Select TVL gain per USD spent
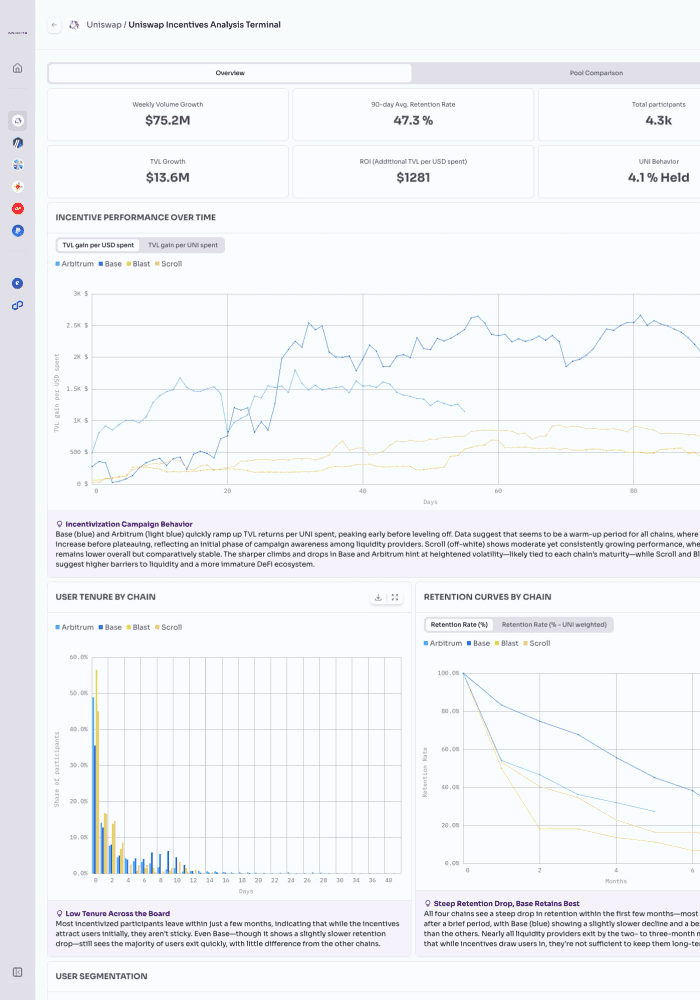 click(98, 245)
